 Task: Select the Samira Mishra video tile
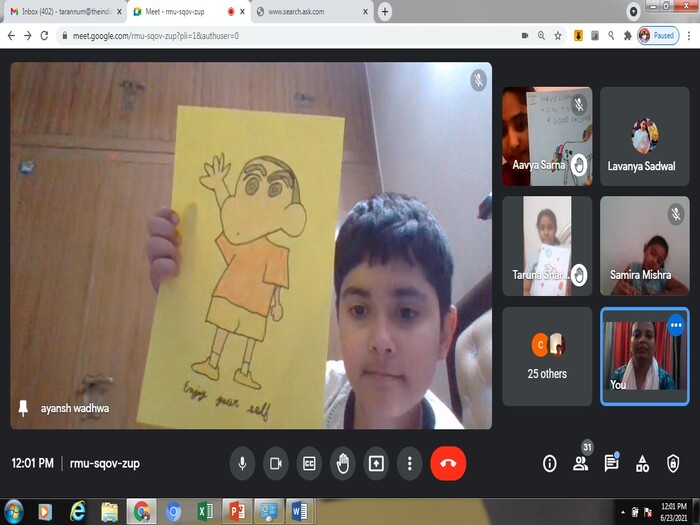[x=645, y=246]
